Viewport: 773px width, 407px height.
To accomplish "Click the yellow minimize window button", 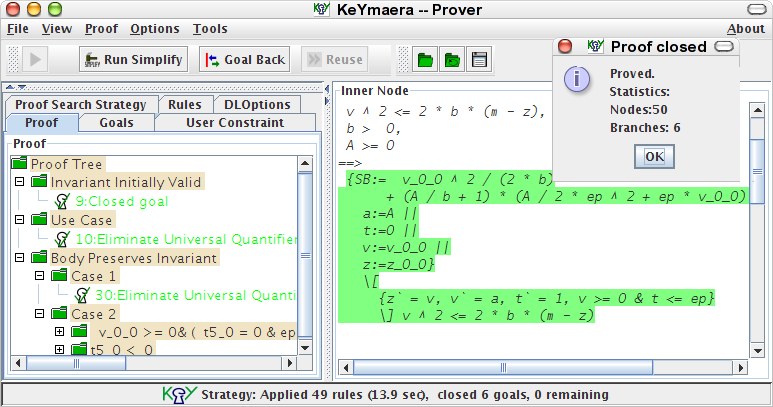I will coord(34,9).
